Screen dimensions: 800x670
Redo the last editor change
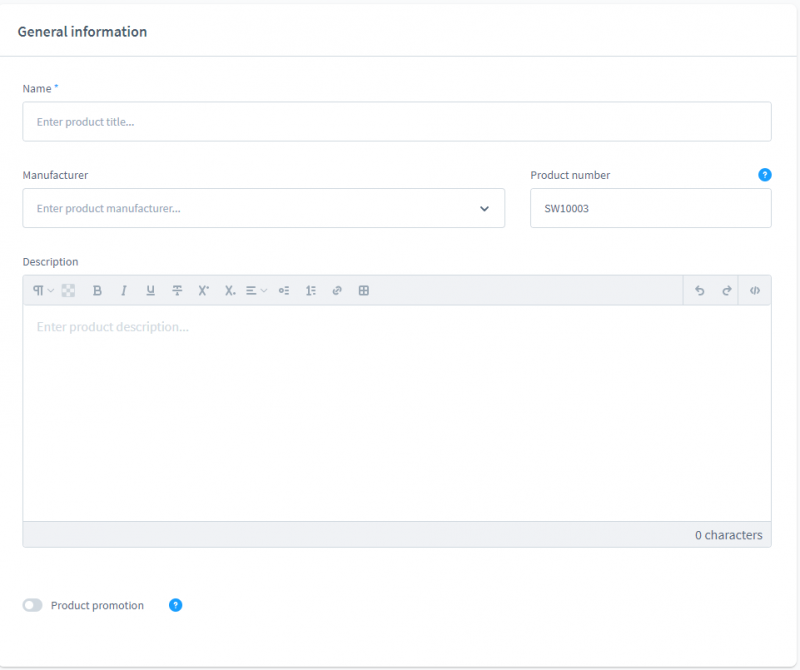pos(727,290)
